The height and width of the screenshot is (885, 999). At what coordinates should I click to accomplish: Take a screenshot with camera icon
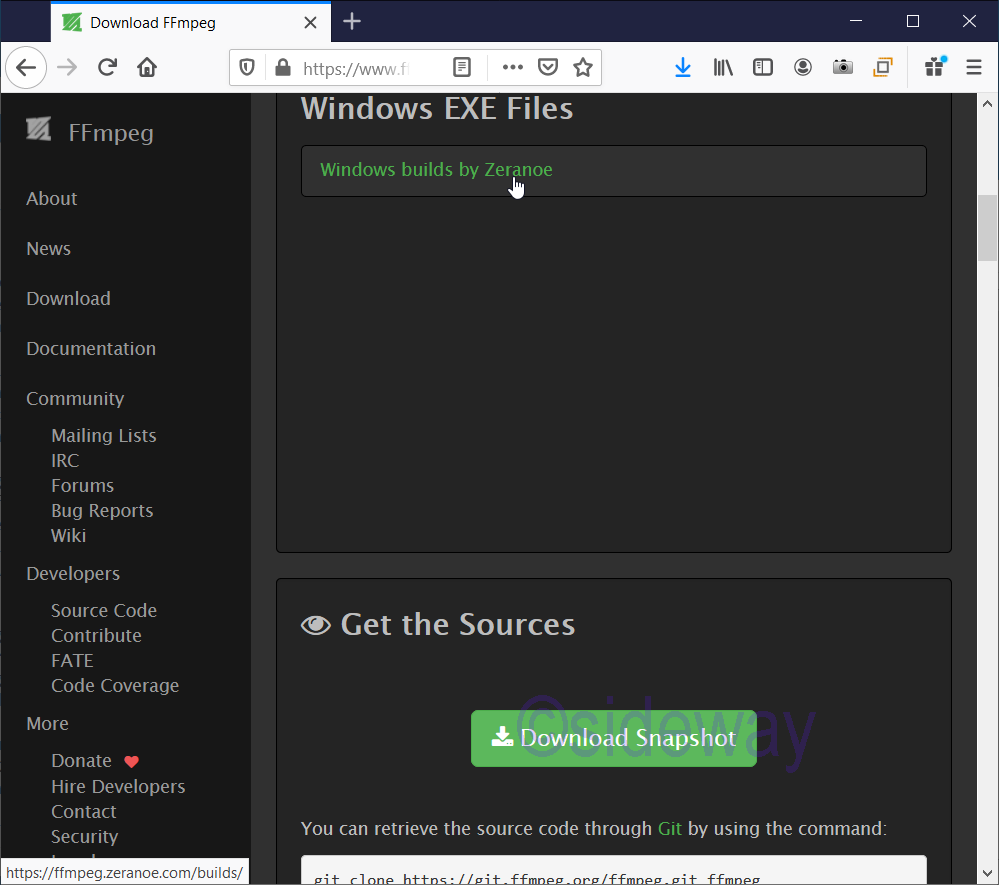click(x=843, y=68)
